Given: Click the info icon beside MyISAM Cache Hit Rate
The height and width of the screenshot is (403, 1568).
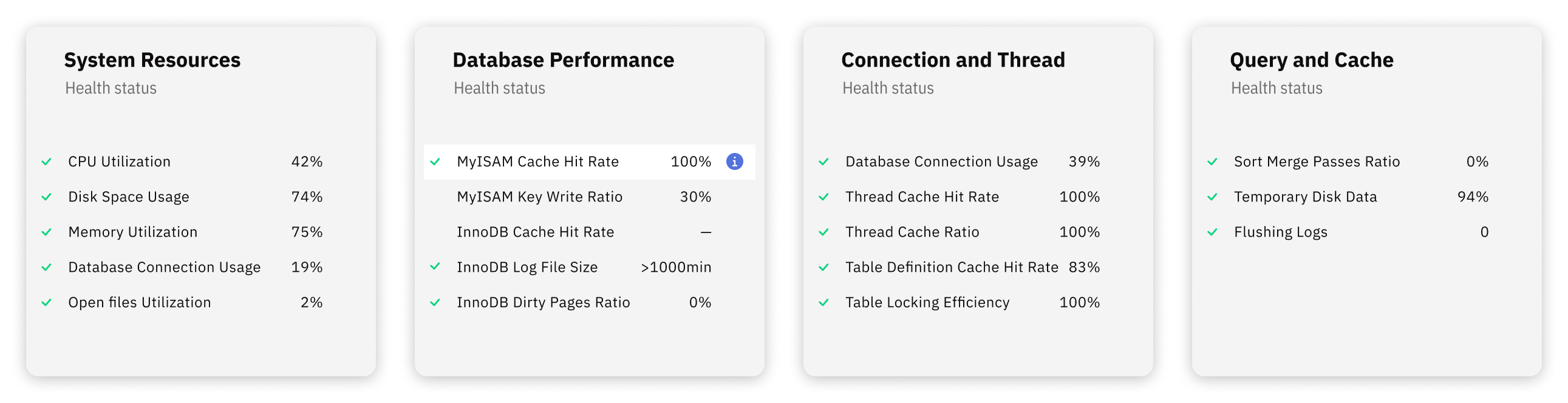Looking at the screenshot, I should 735,162.
